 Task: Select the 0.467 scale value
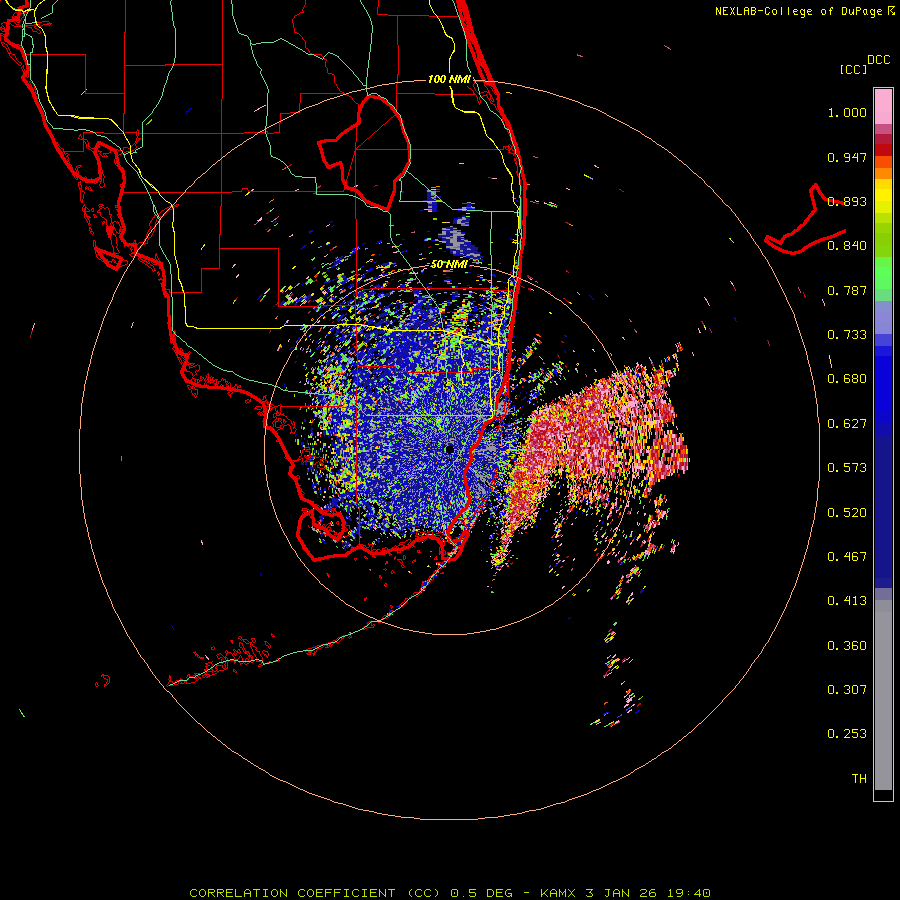coord(847,556)
